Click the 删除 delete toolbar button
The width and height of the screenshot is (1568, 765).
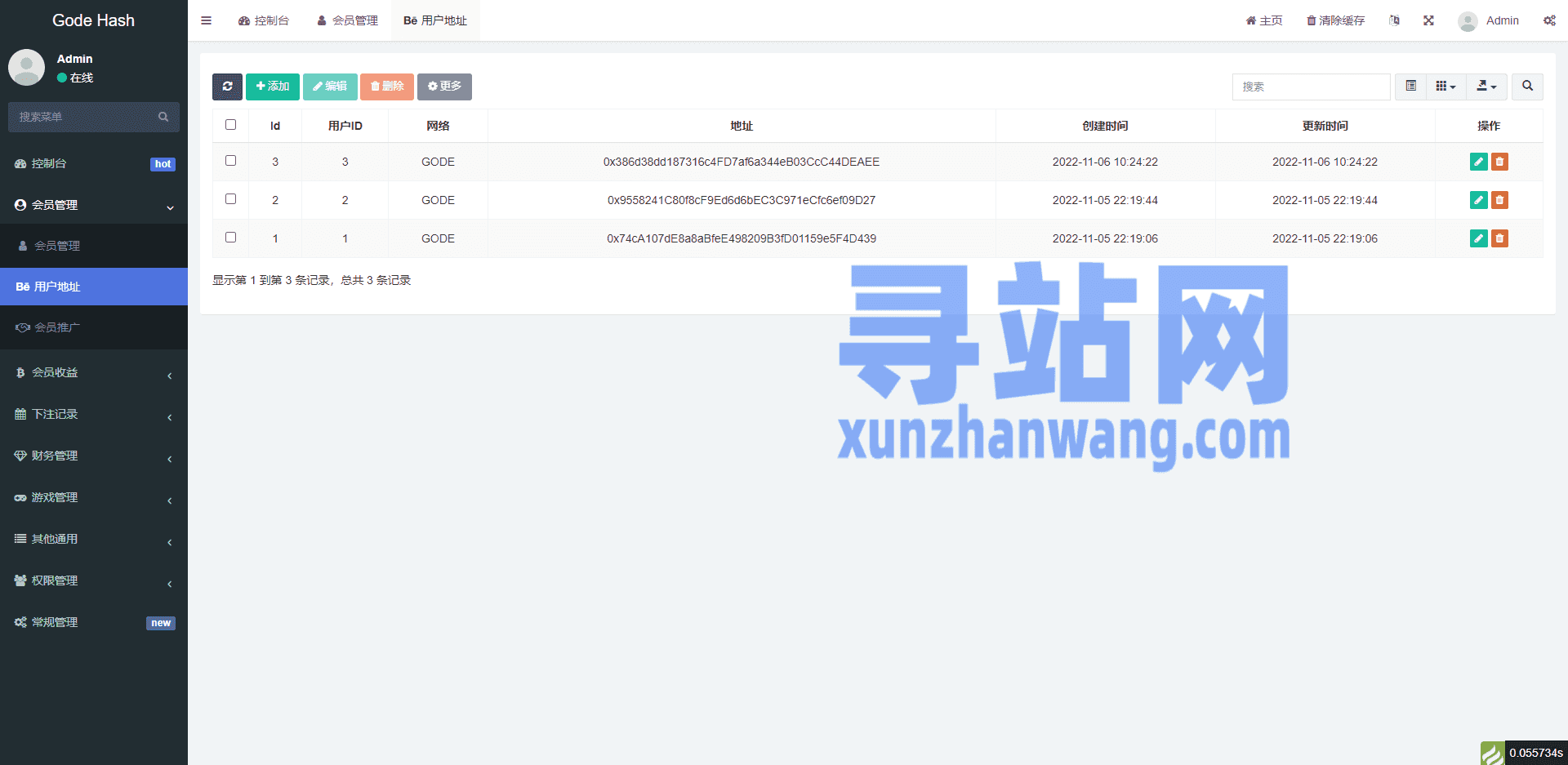pos(387,87)
